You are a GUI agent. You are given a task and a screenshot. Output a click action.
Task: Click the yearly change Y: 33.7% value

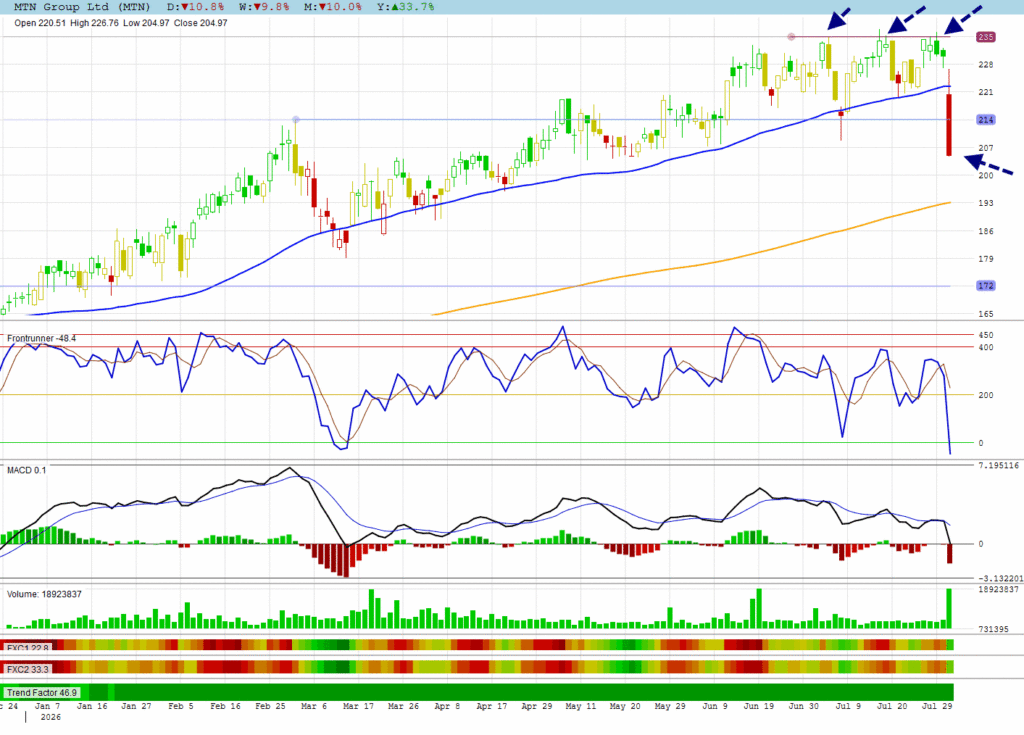[406, 7]
